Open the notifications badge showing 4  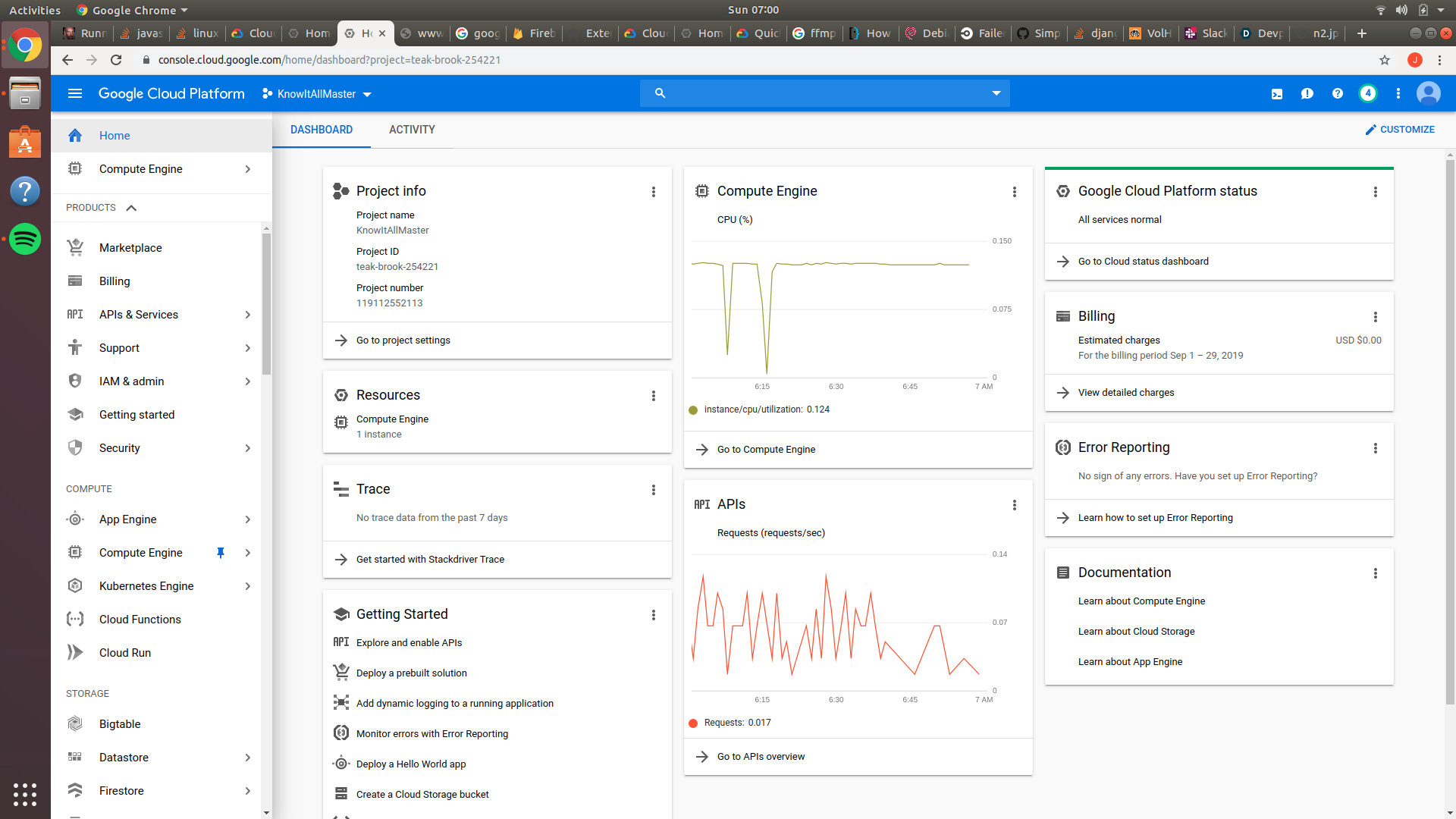pos(1367,93)
